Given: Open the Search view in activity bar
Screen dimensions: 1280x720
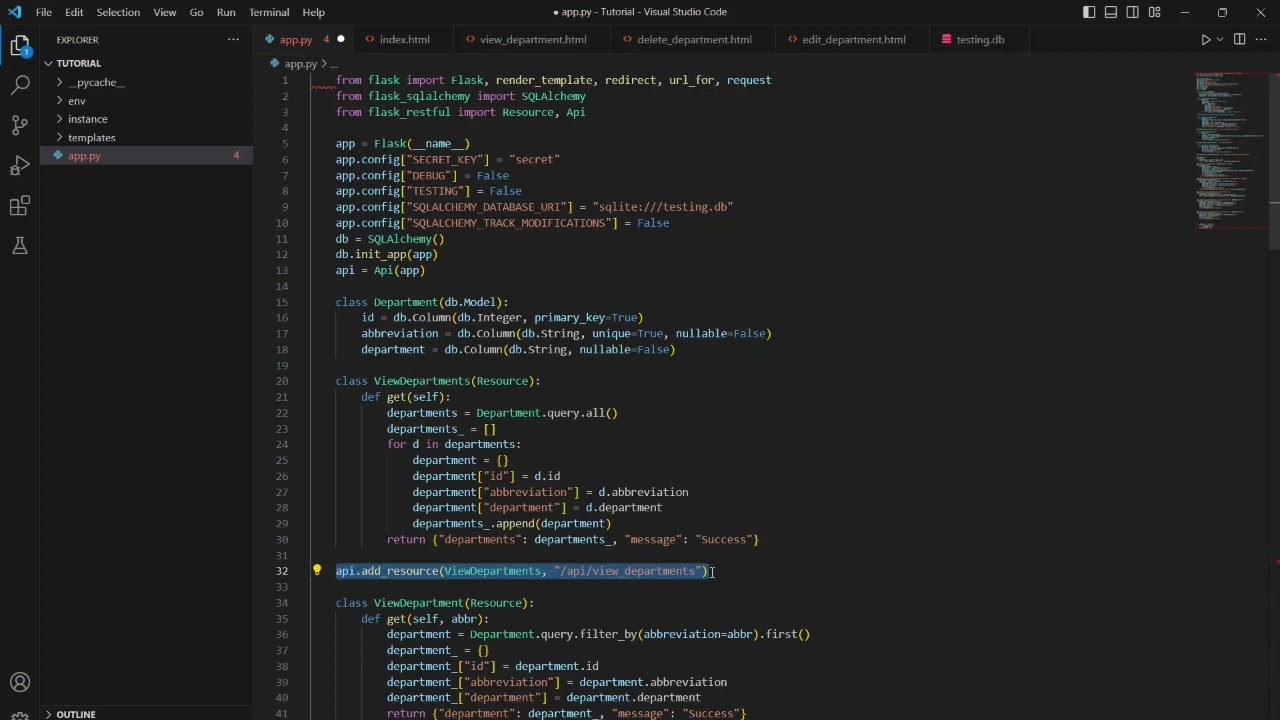Looking at the screenshot, I should coord(20,85).
